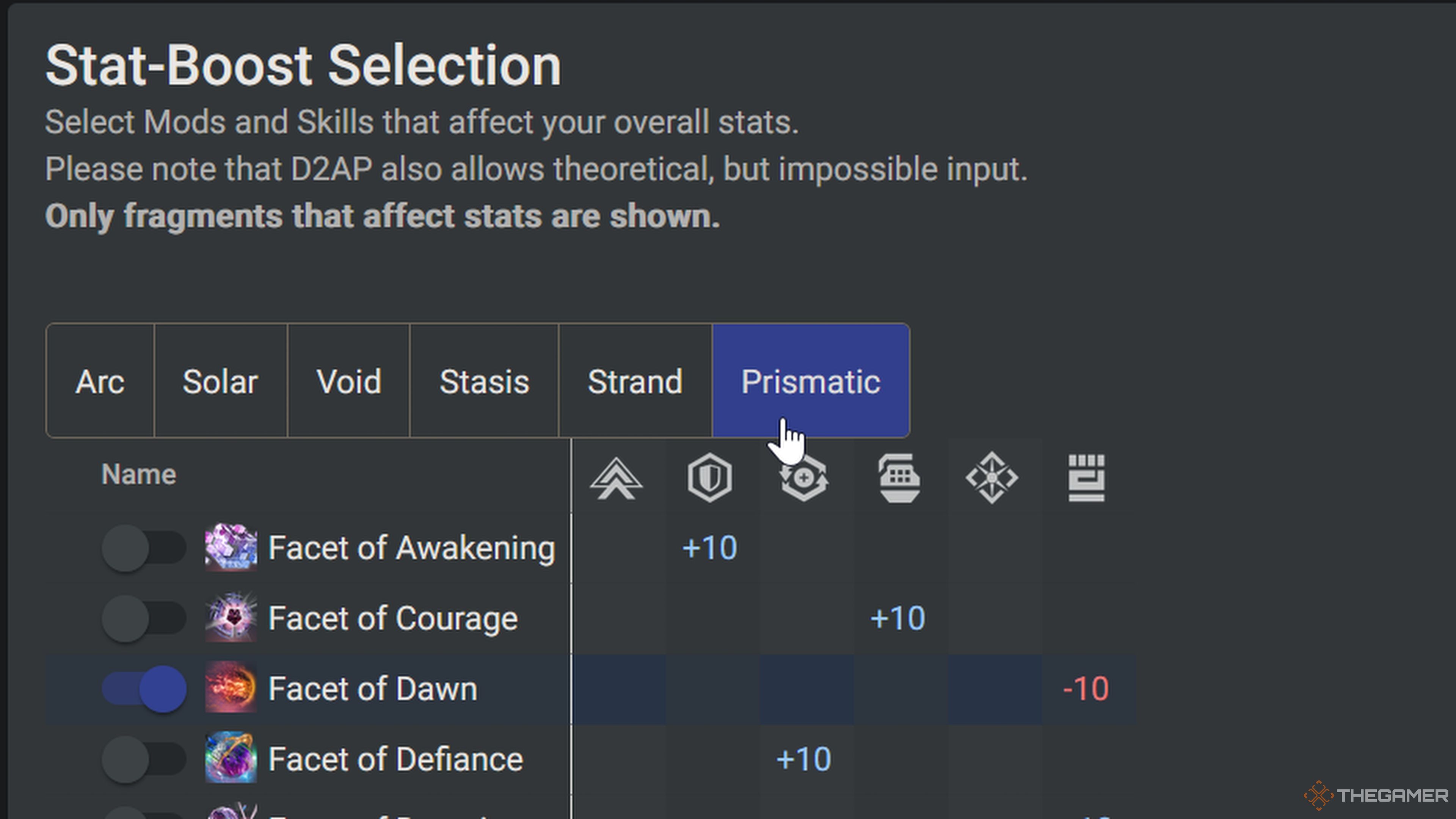
Task: Select the Void subclass filter
Action: click(x=348, y=381)
